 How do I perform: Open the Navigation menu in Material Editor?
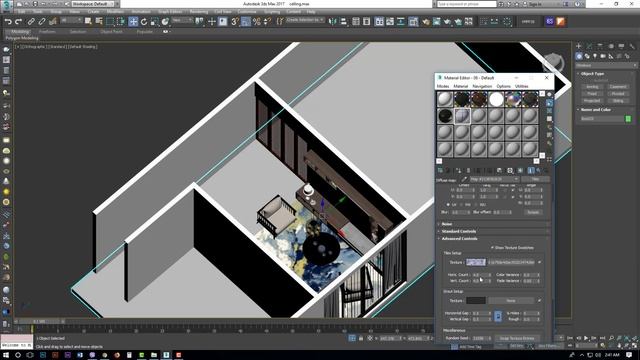pos(482,86)
